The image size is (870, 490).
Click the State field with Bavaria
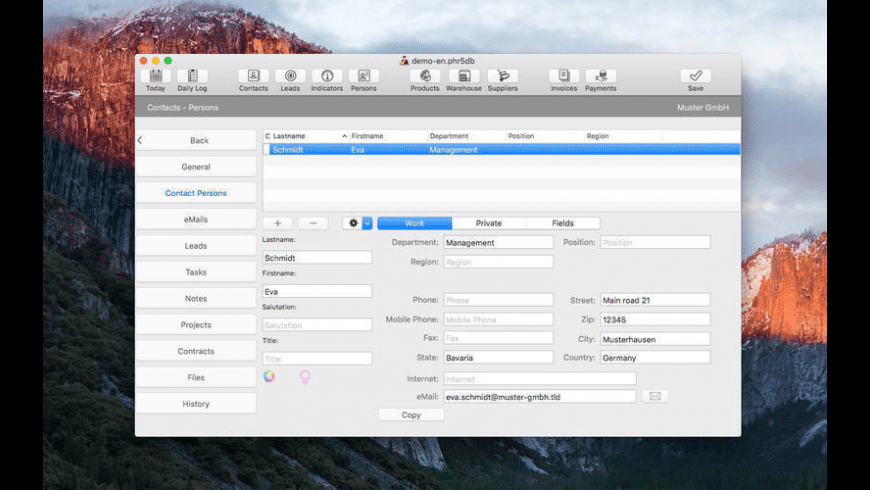498,358
